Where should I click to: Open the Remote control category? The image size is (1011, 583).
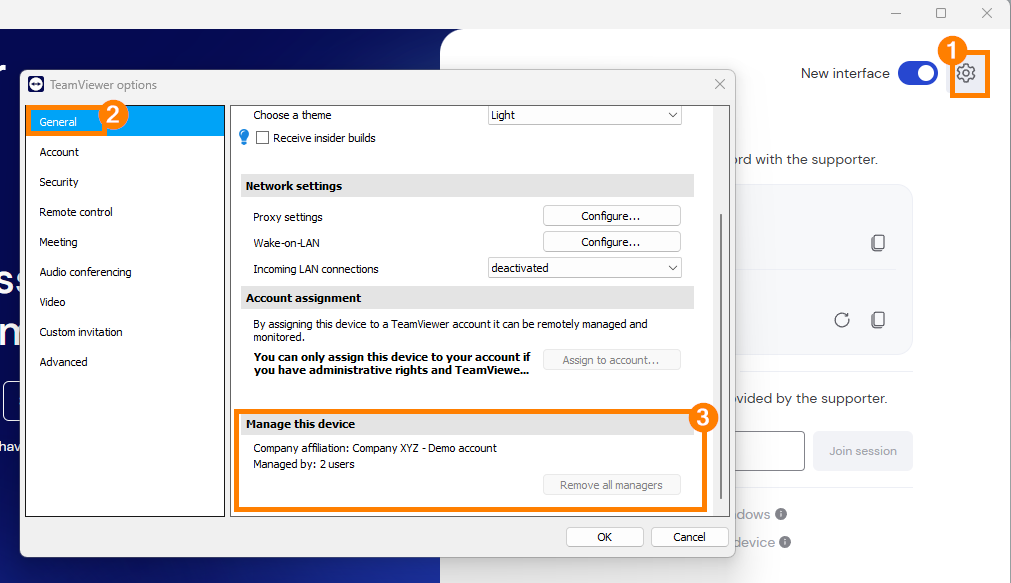click(x=125, y=212)
